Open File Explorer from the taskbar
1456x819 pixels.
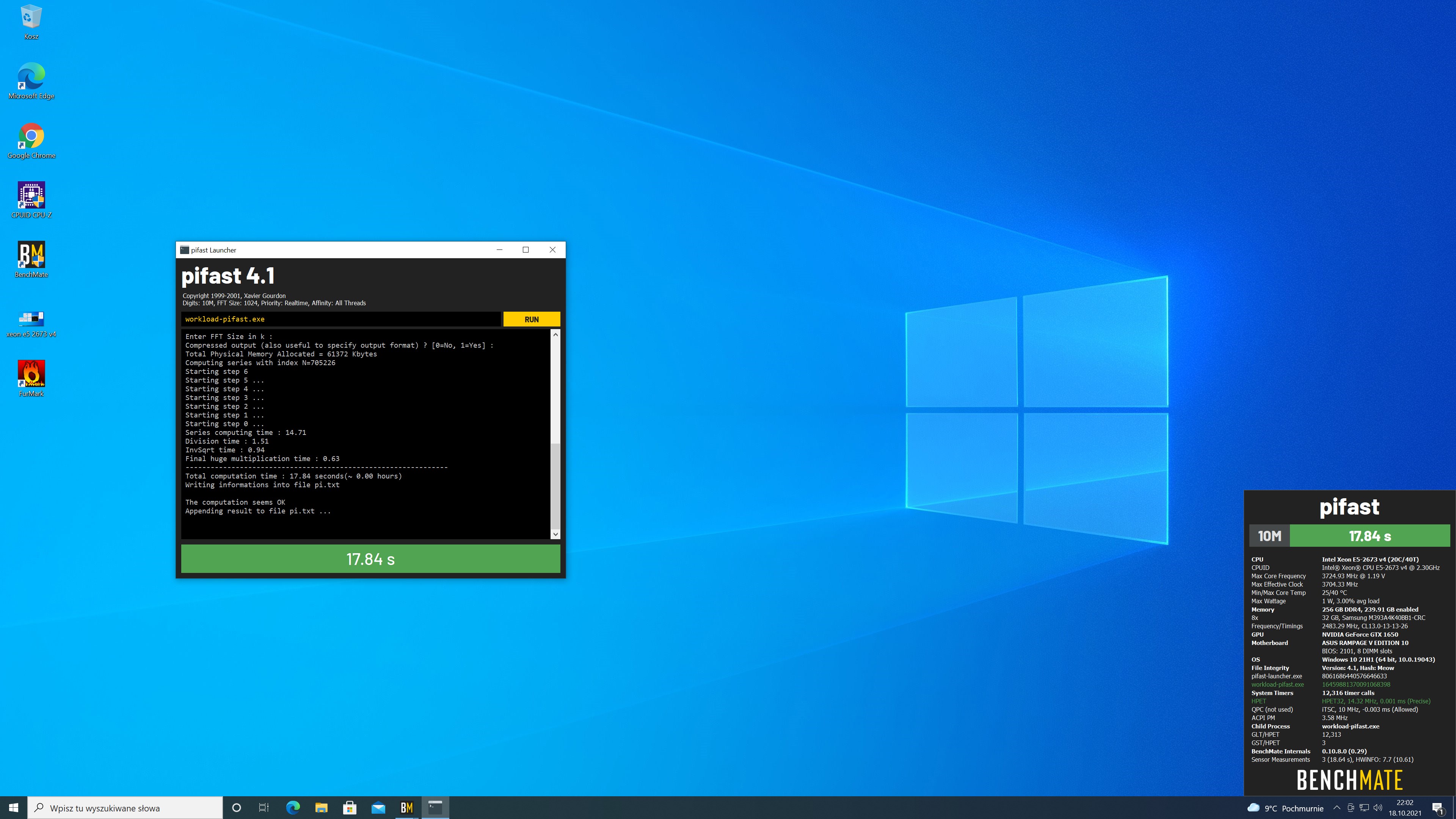[x=321, y=808]
